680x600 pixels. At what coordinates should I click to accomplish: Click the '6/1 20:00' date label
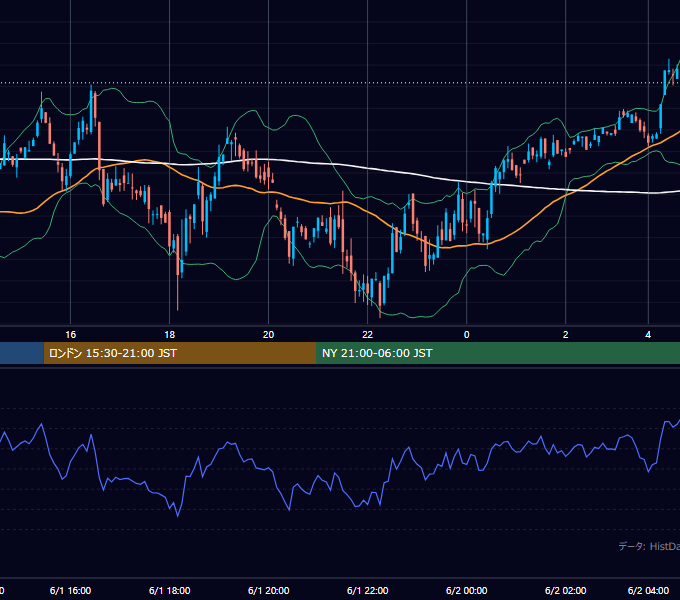click(268, 590)
